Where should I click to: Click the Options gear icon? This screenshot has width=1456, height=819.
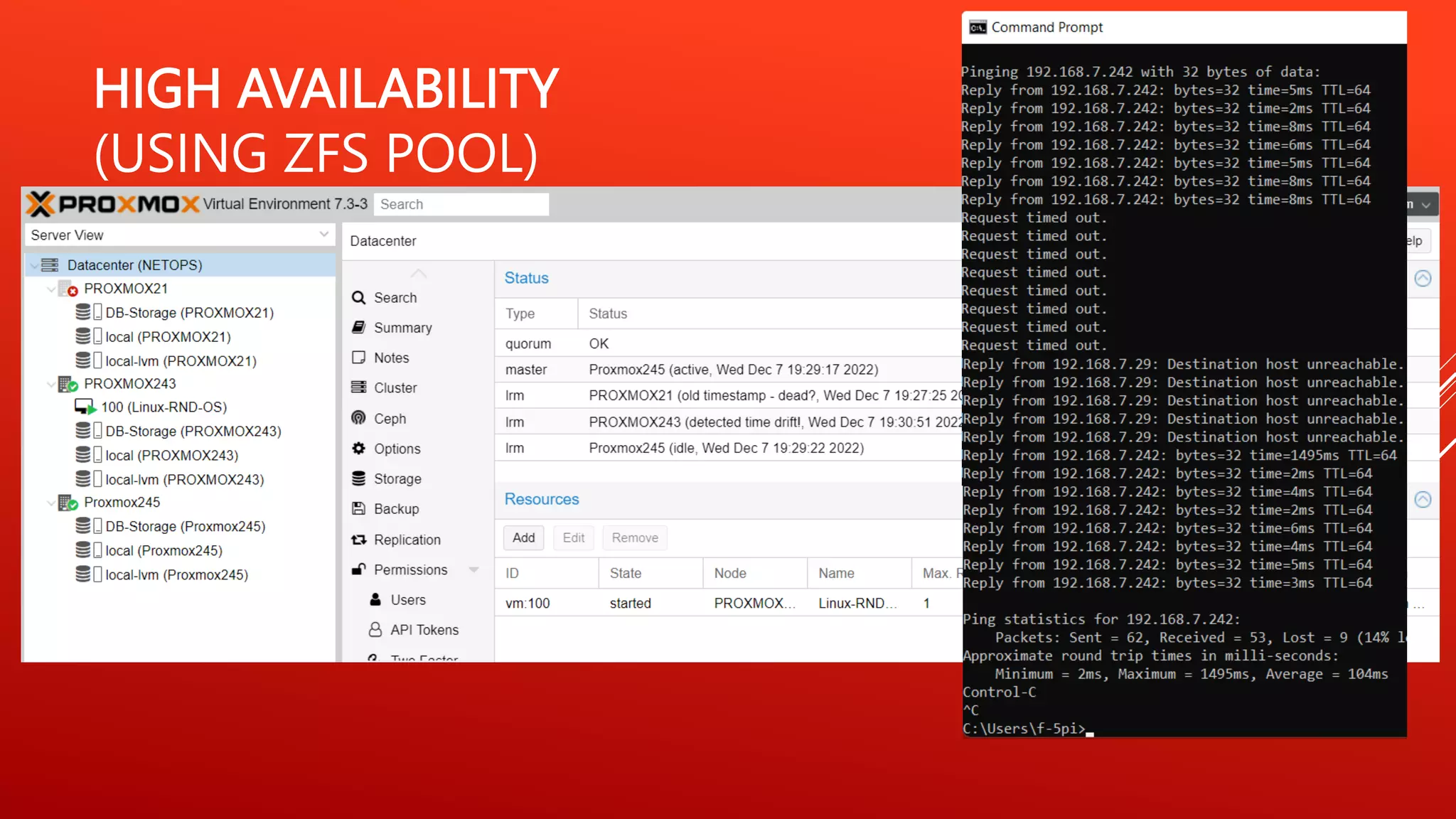[359, 449]
